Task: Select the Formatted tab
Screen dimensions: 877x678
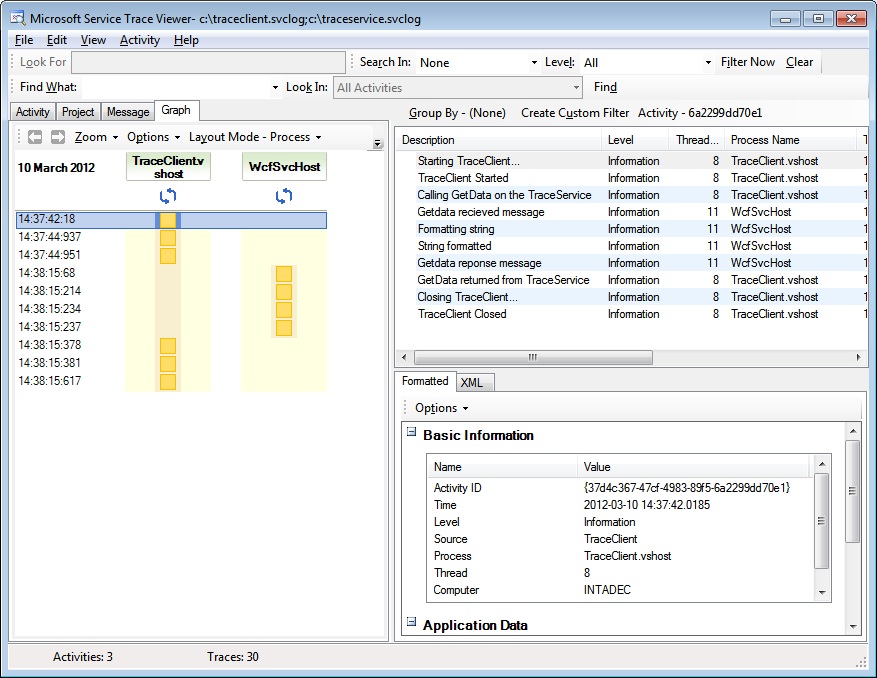Action: tap(425, 381)
